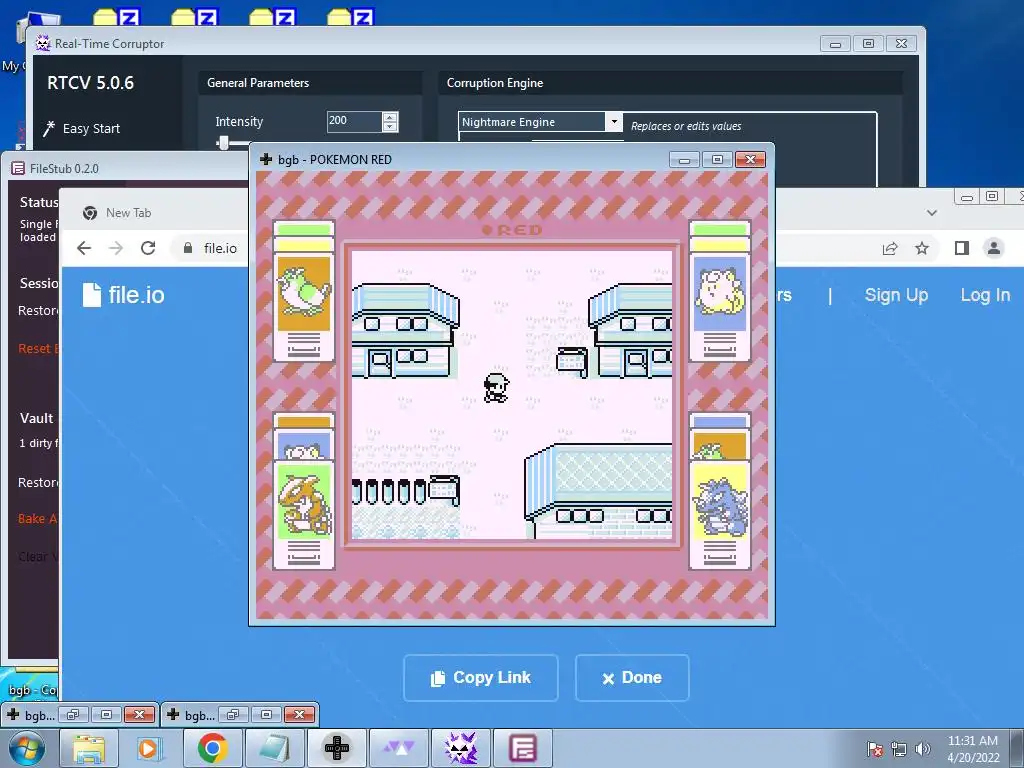Click the Copy Link button
Screen dimensions: 1024x768
click(481, 678)
